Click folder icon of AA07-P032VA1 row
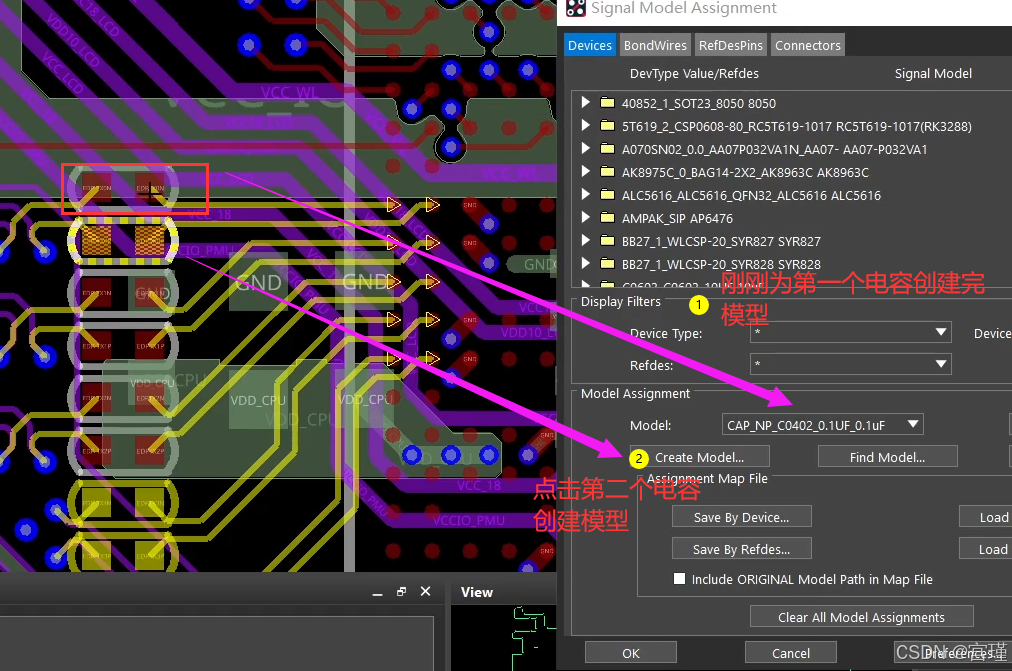Screen dimensions: 1012x671 pyautogui.click(x=607, y=149)
